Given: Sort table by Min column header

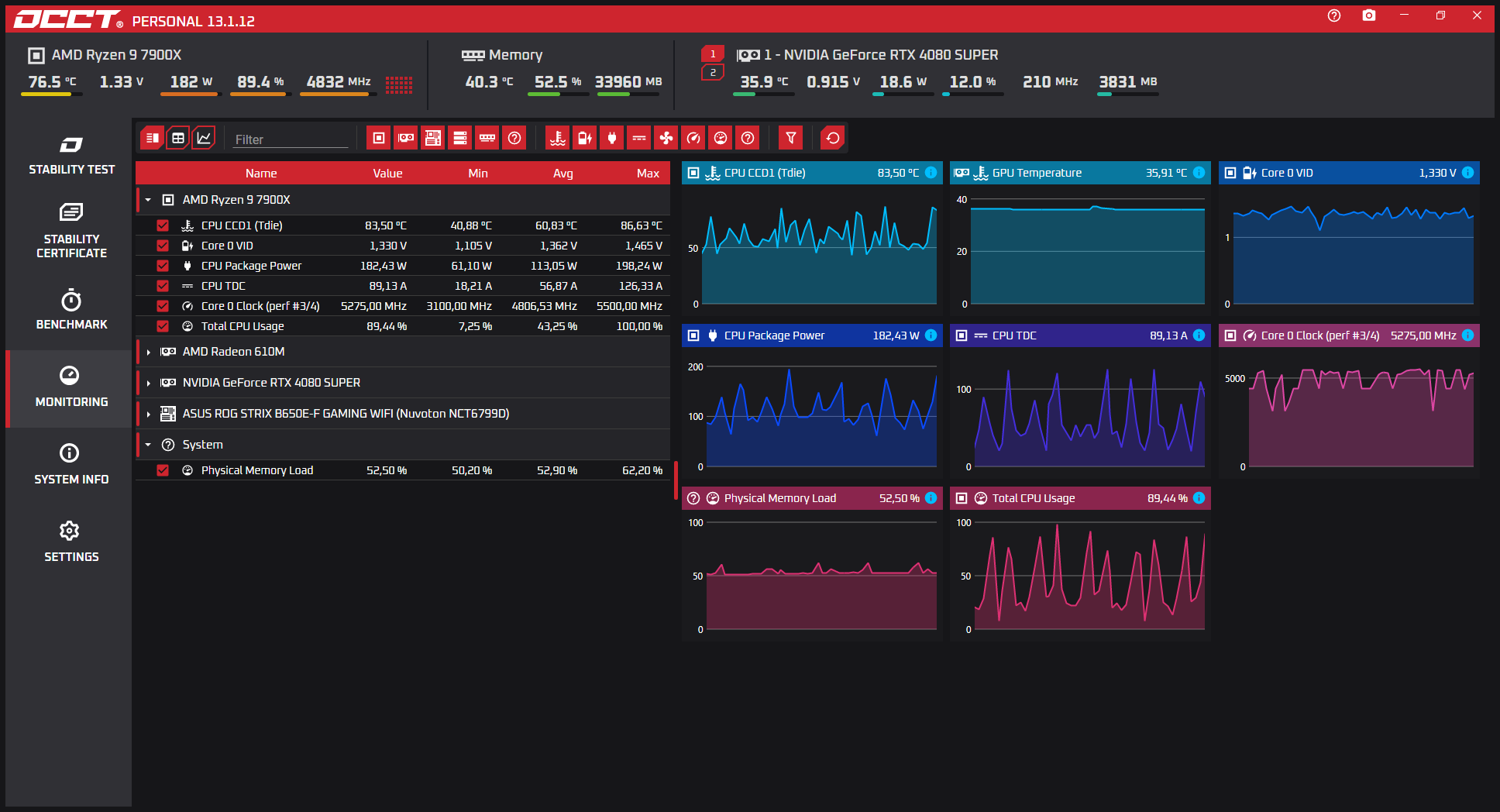Looking at the screenshot, I should 478,174.
